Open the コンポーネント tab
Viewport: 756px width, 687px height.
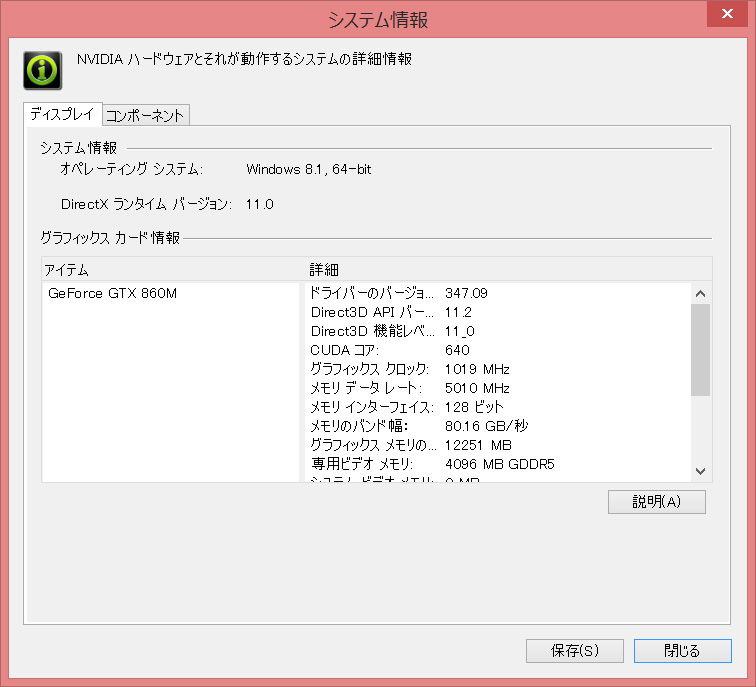(x=146, y=116)
